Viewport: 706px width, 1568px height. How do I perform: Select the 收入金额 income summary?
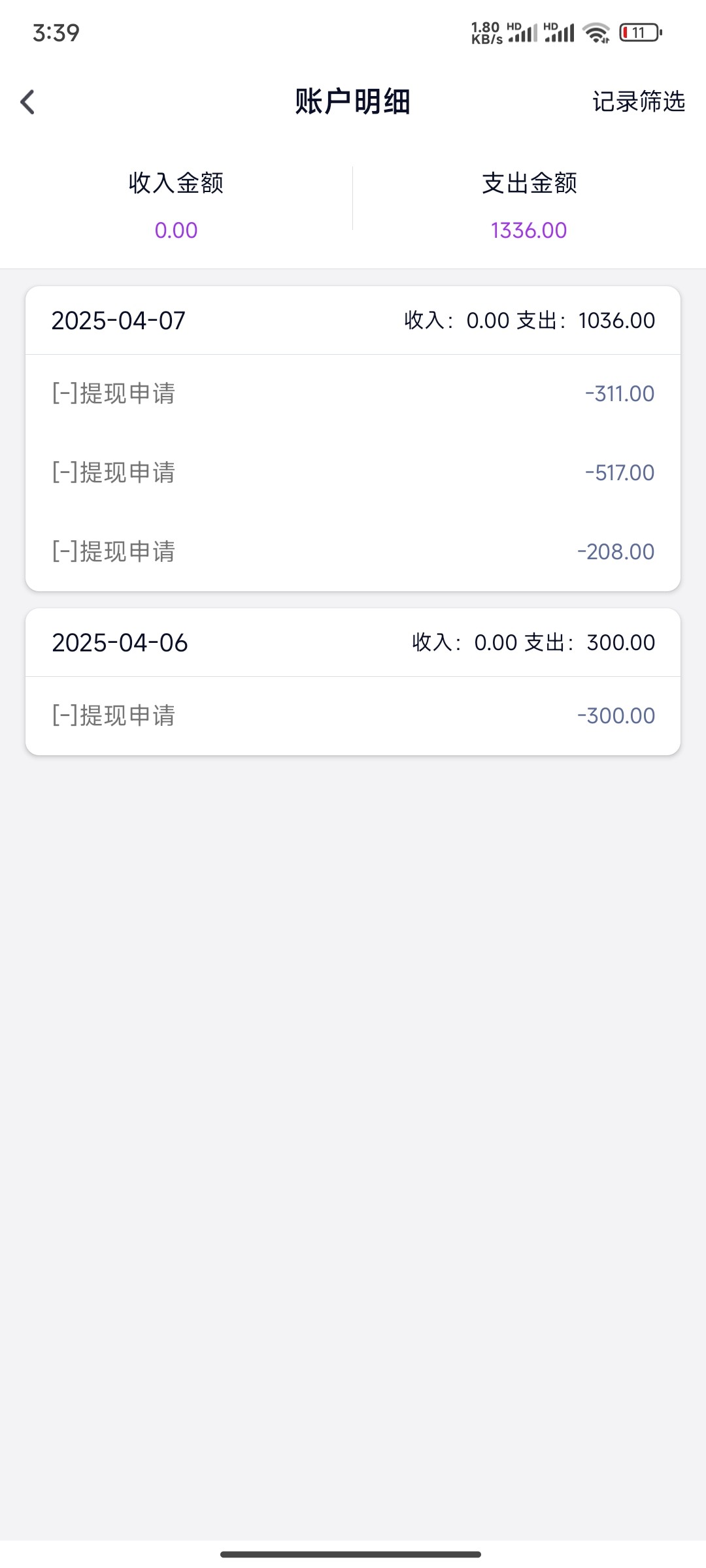(x=176, y=183)
